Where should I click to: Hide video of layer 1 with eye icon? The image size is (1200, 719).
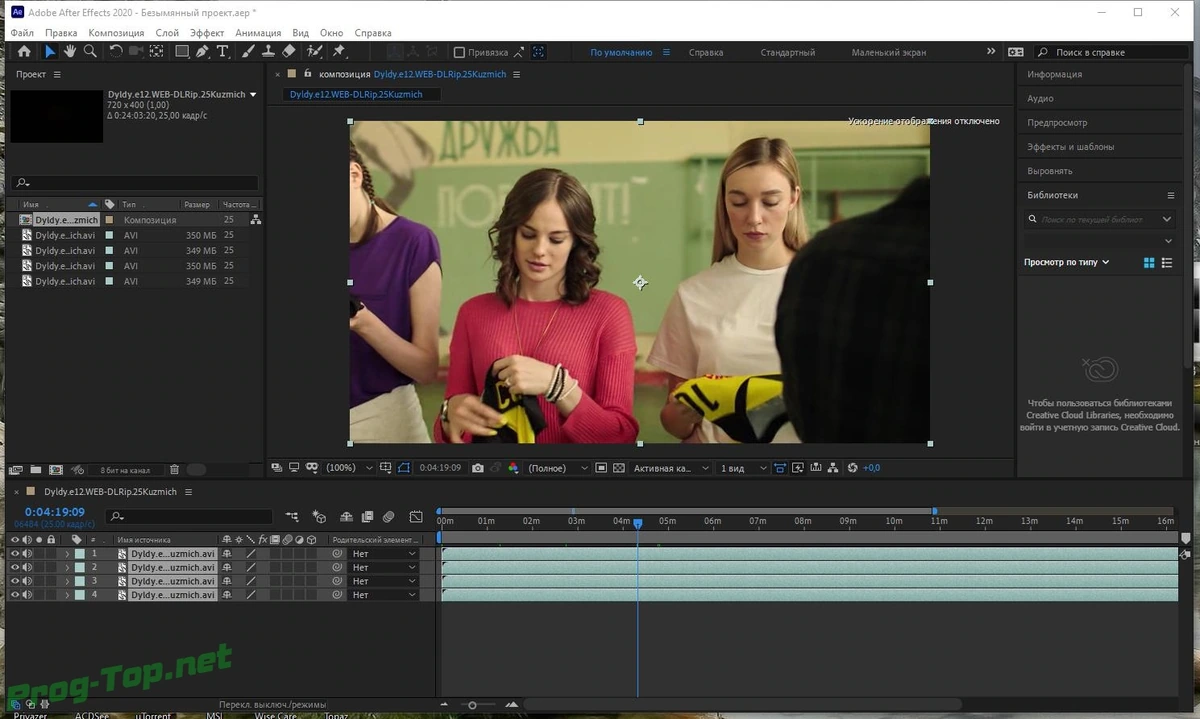click(15, 553)
